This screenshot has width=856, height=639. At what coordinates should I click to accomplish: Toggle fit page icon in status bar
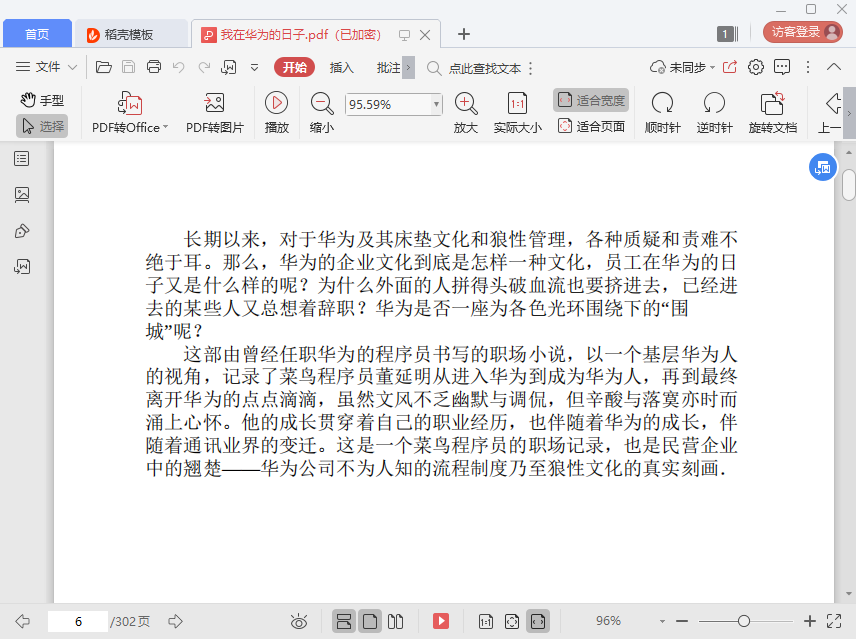512,621
